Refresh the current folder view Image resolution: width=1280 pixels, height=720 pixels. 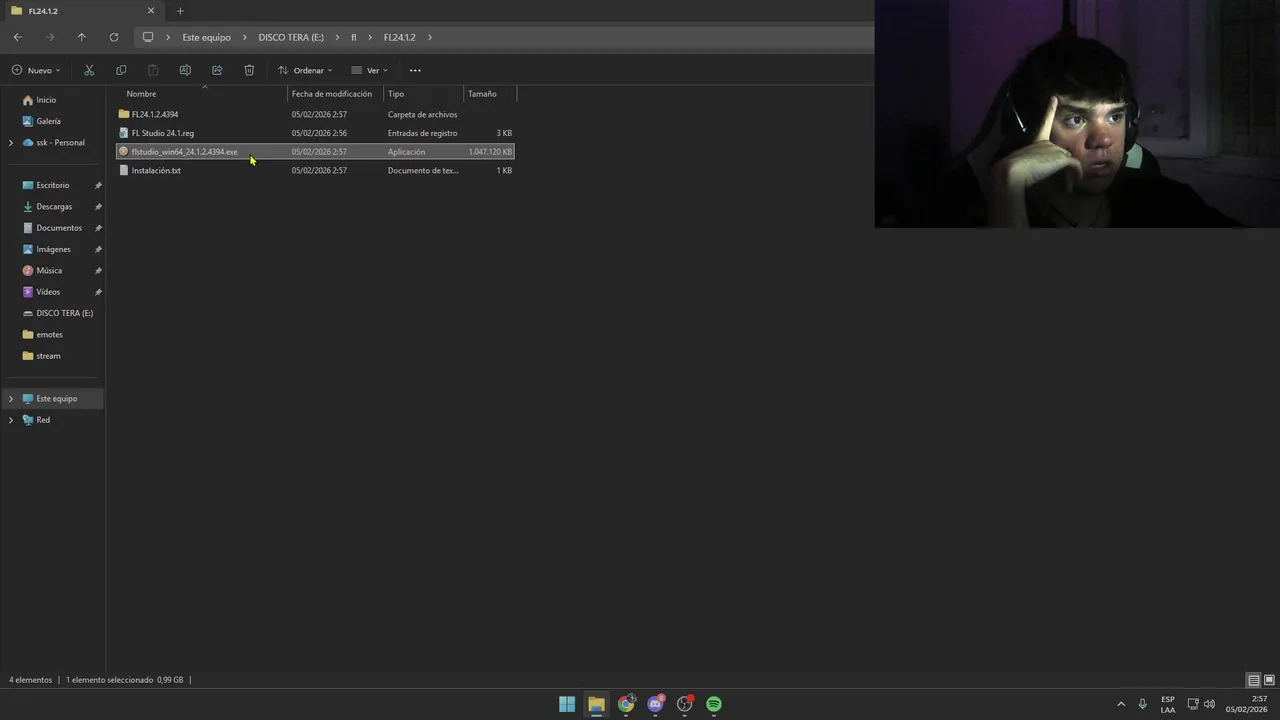pos(114,37)
